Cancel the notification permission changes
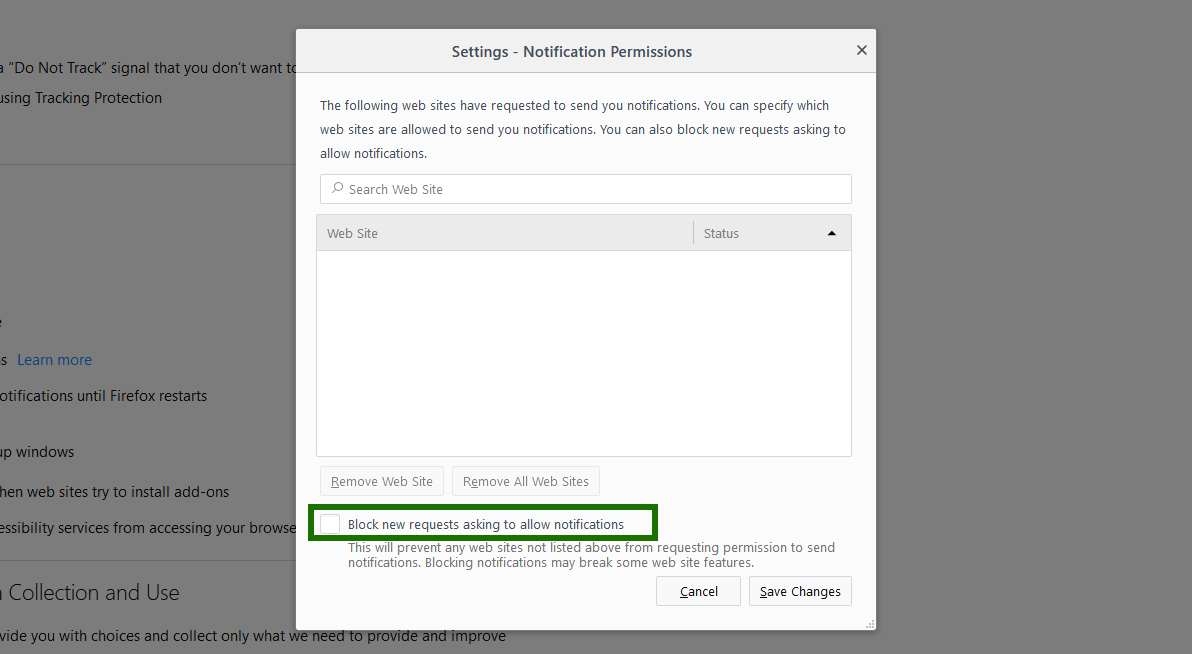Screen dimensions: 1192x654 tap(698, 591)
